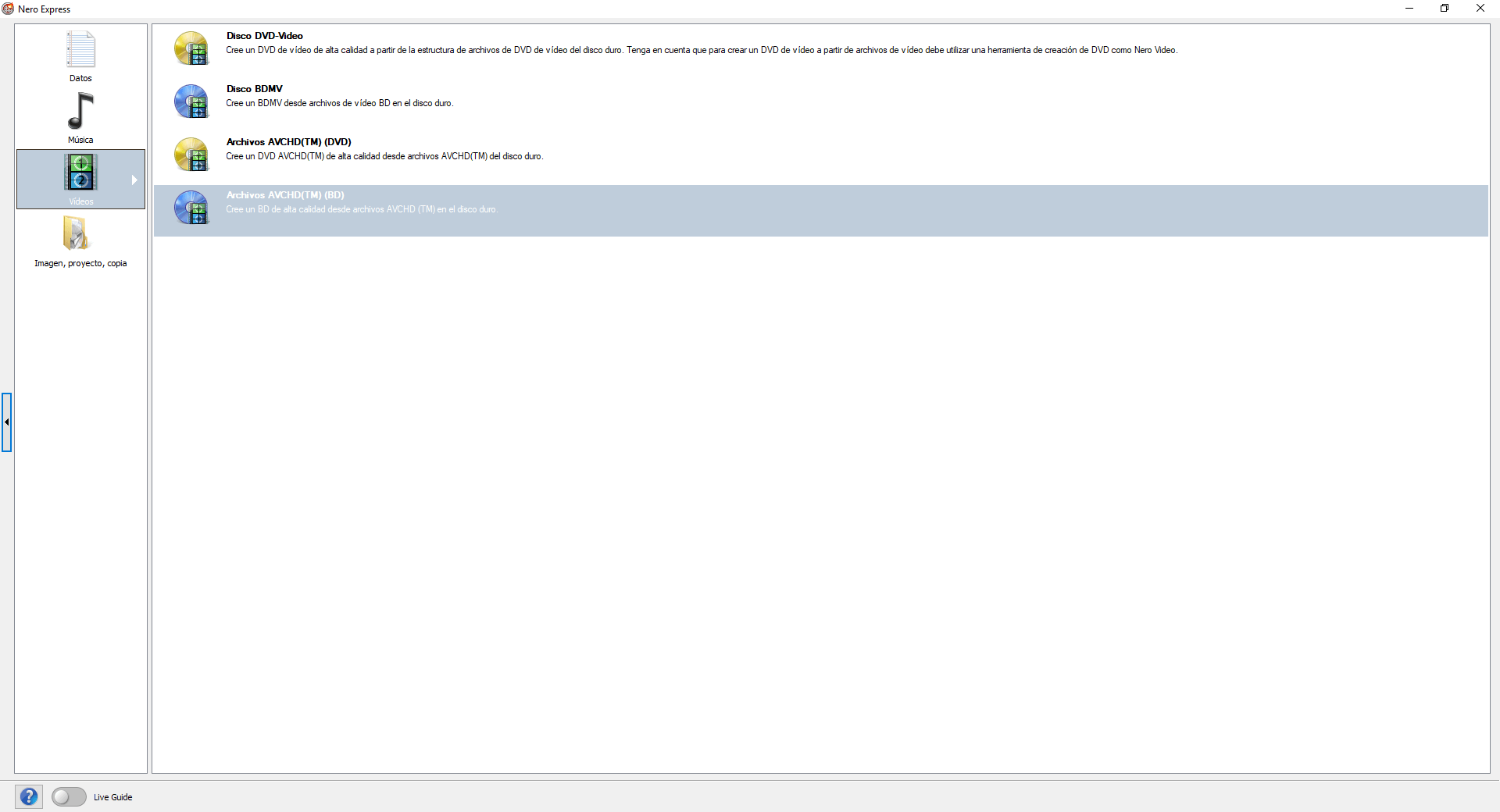Toggle the Live Guide switch

(x=69, y=796)
